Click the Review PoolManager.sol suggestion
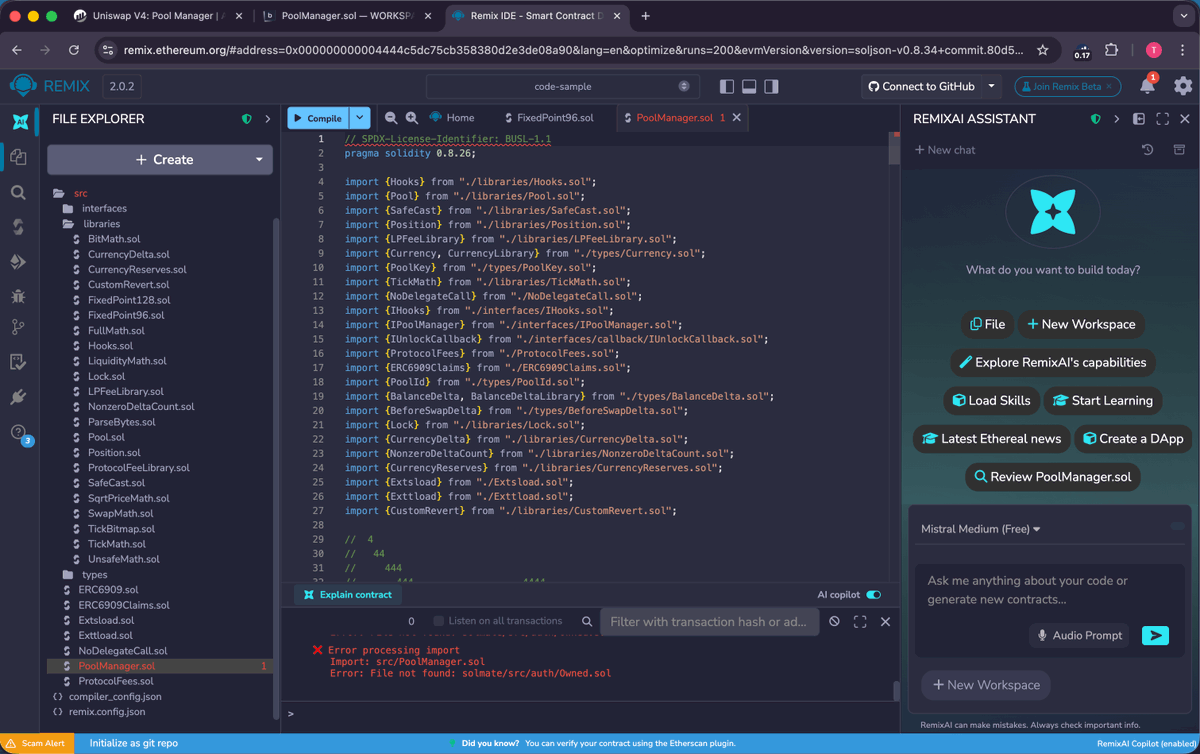 pos(1052,477)
